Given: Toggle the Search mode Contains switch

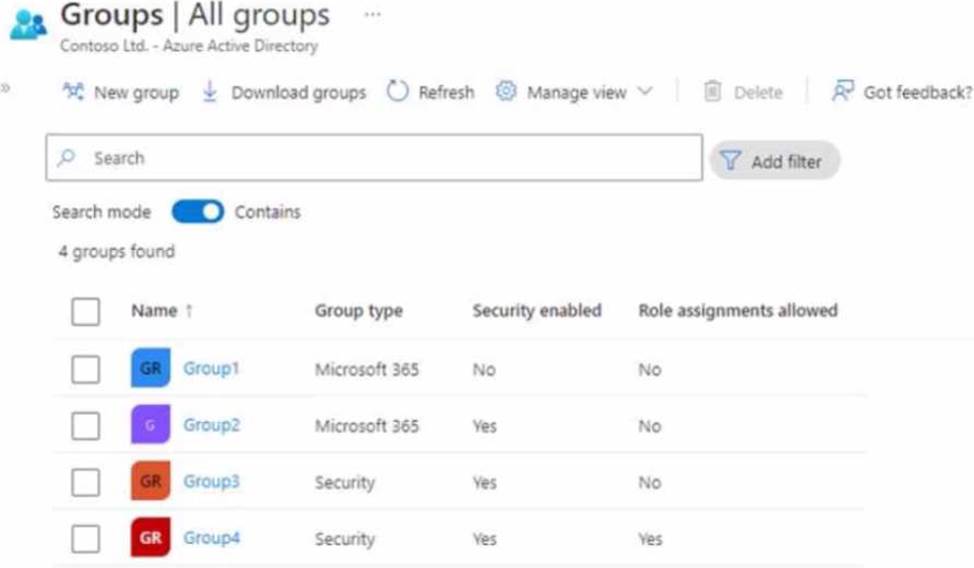Looking at the screenshot, I should pyautogui.click(x=198, y=212).
